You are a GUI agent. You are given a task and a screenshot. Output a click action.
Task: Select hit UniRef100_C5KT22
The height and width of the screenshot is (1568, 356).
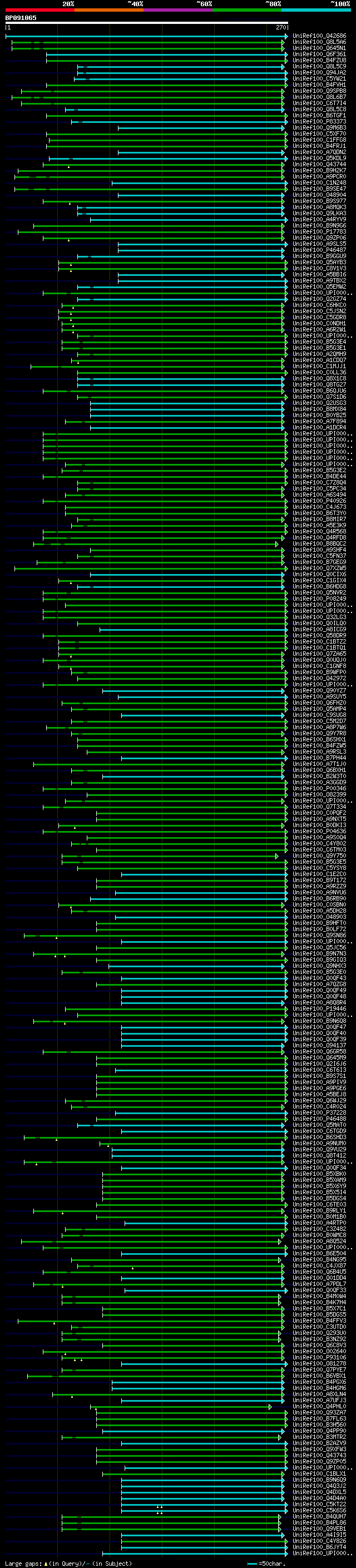coord(319,1504)
